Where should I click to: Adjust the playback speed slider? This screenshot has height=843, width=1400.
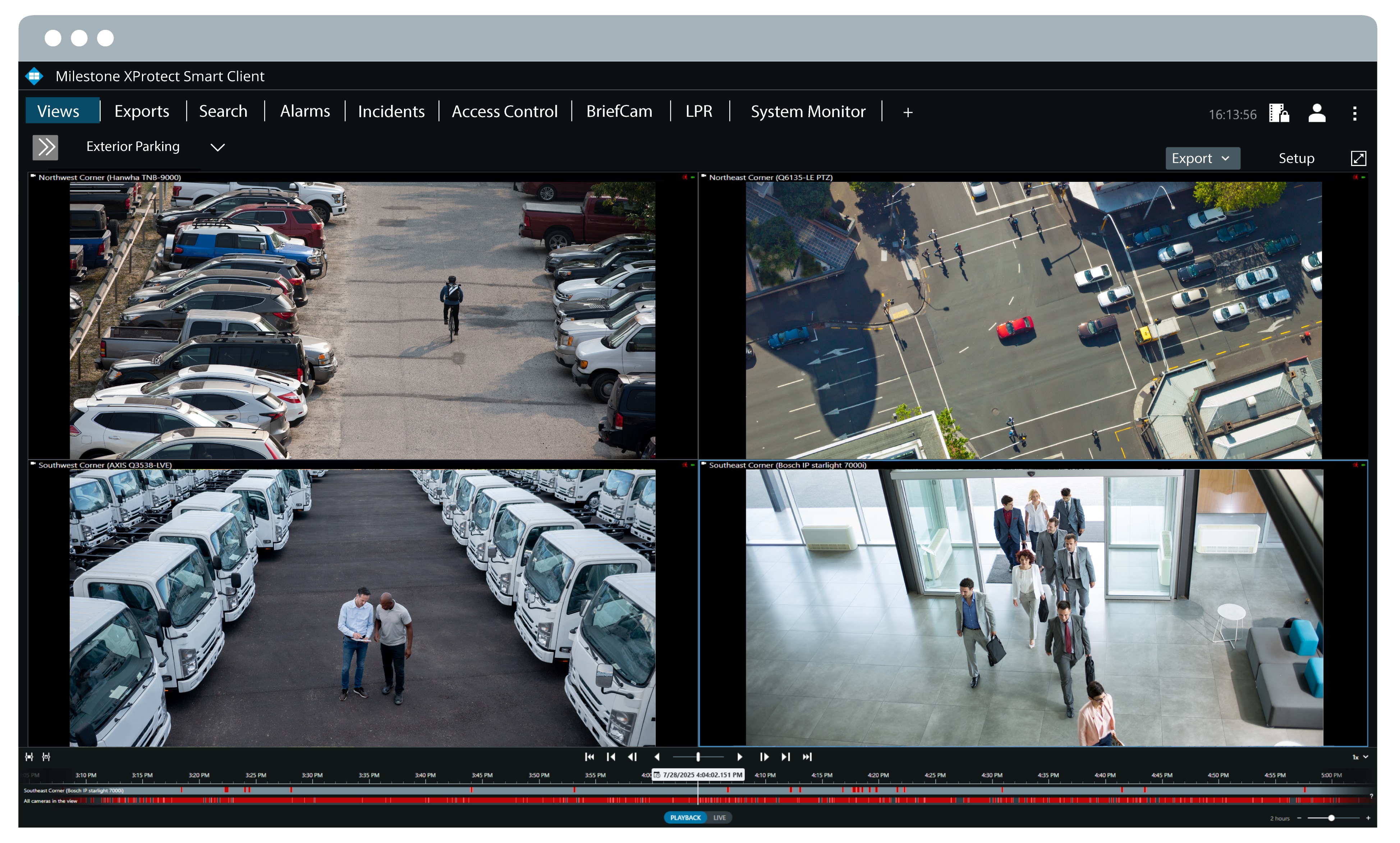[698, 757]
